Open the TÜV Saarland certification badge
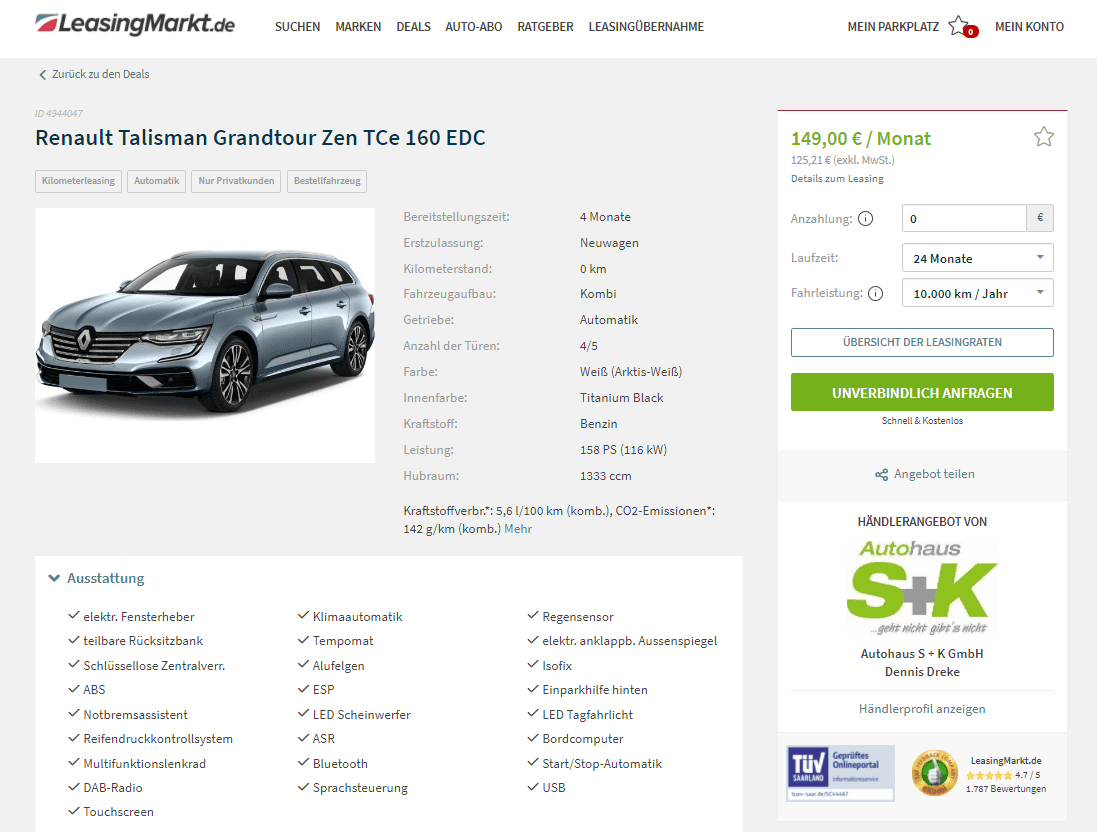 click(x=840, y=773)
